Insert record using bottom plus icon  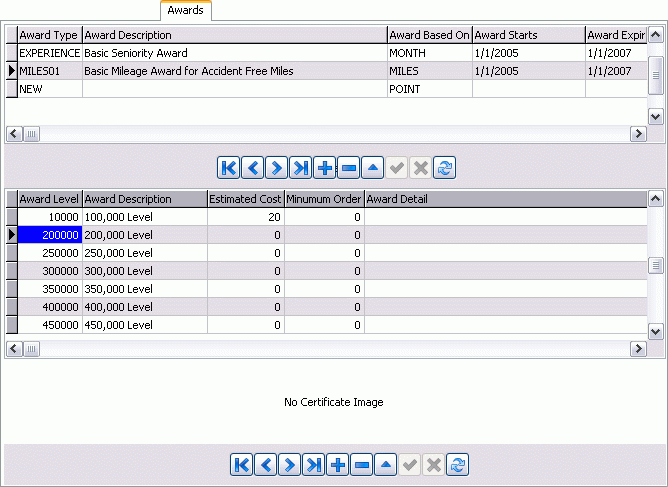coord(338,464)
